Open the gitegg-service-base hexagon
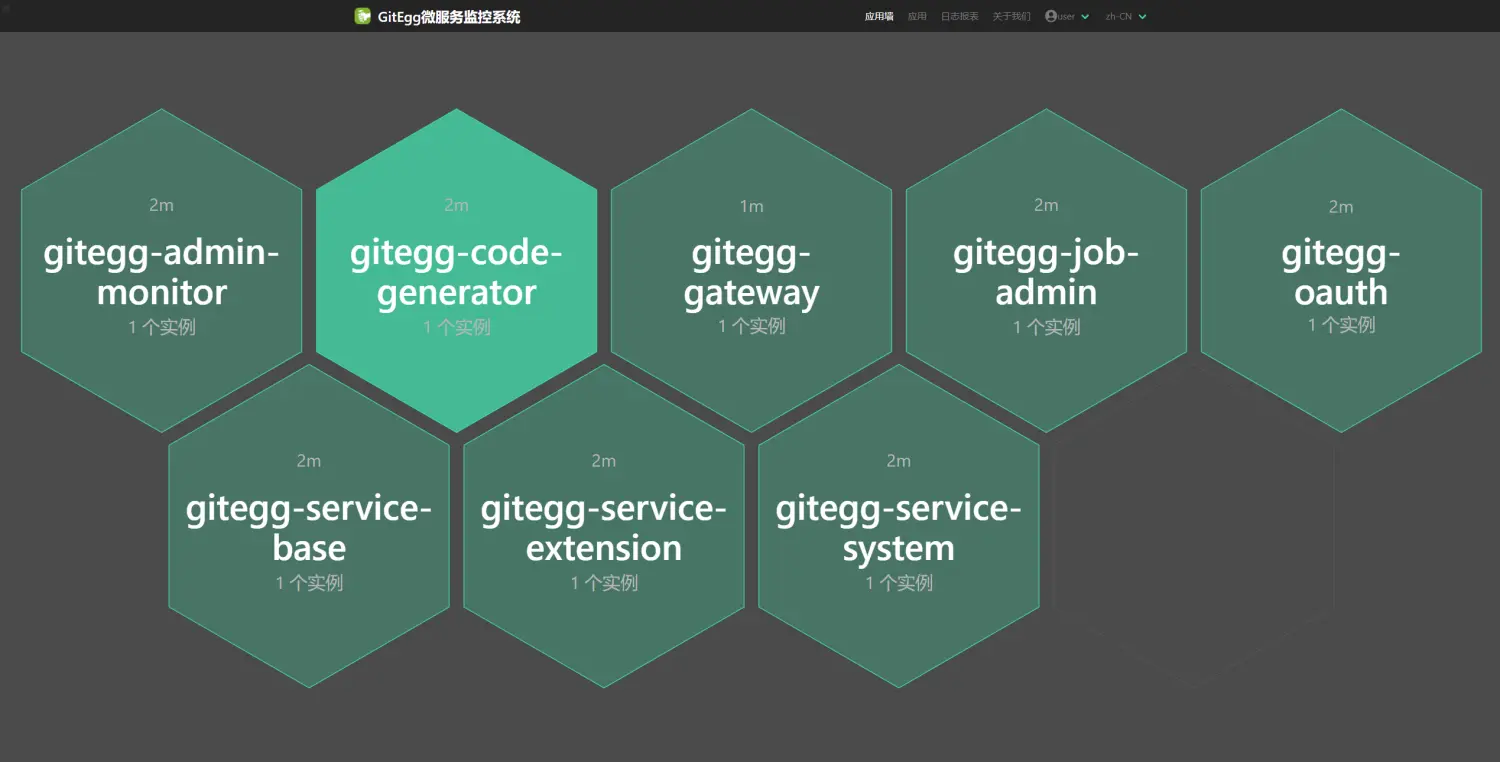Viewport: 1500px width, 762px height. (309, 526)
